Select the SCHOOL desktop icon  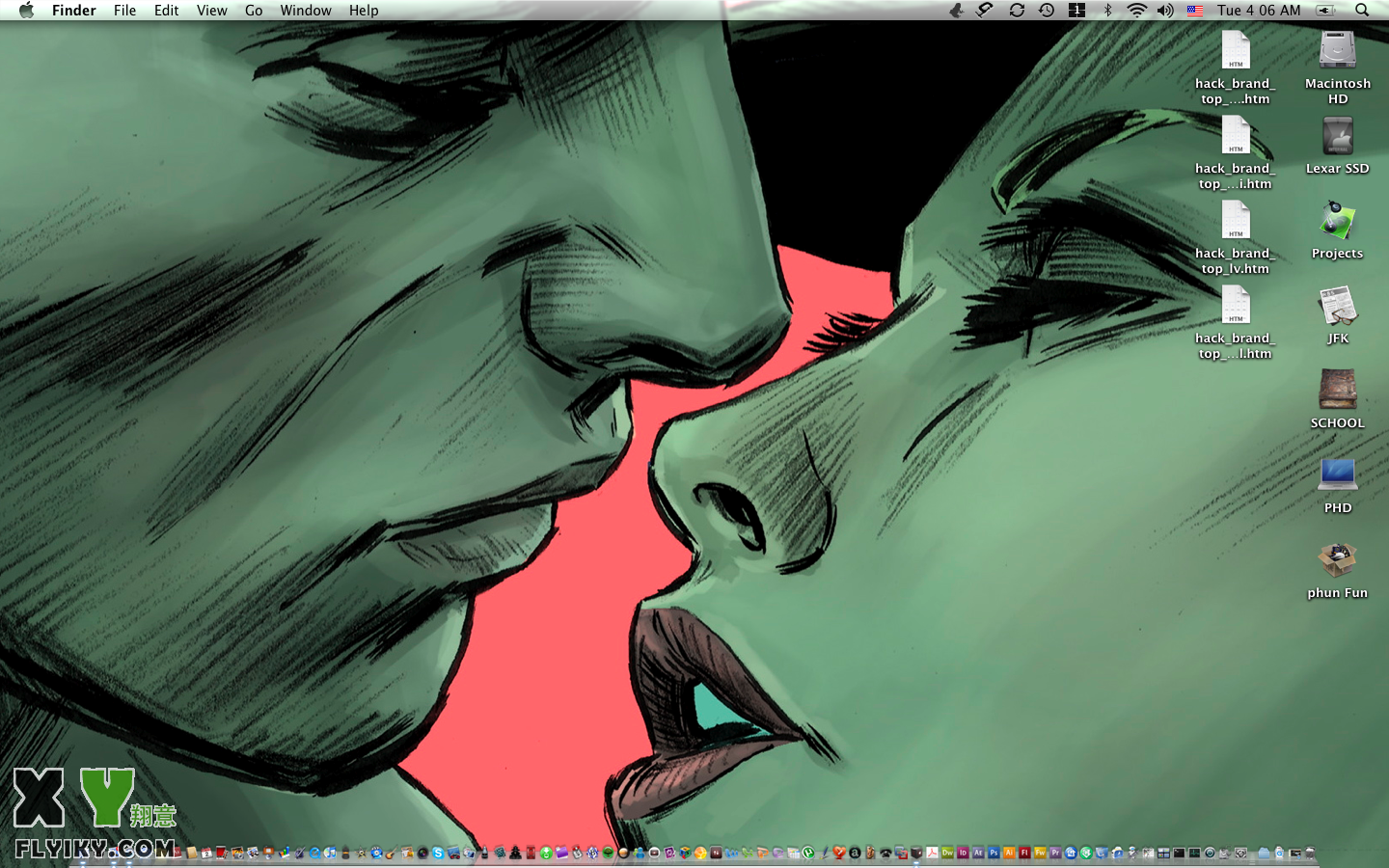click(1337, 391)
